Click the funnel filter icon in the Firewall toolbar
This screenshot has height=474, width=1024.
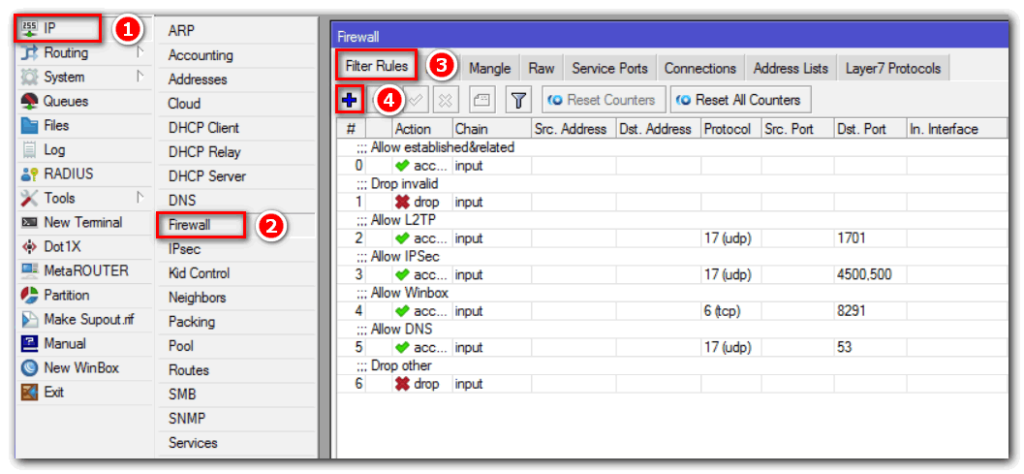(517, 100)
